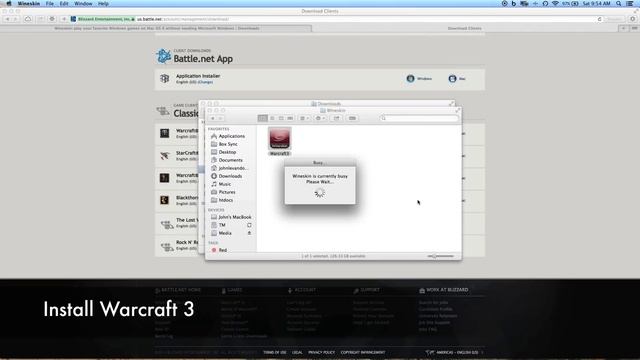Click the Finder edit tags button
The image size is (640, 360).
coord(352,118)
